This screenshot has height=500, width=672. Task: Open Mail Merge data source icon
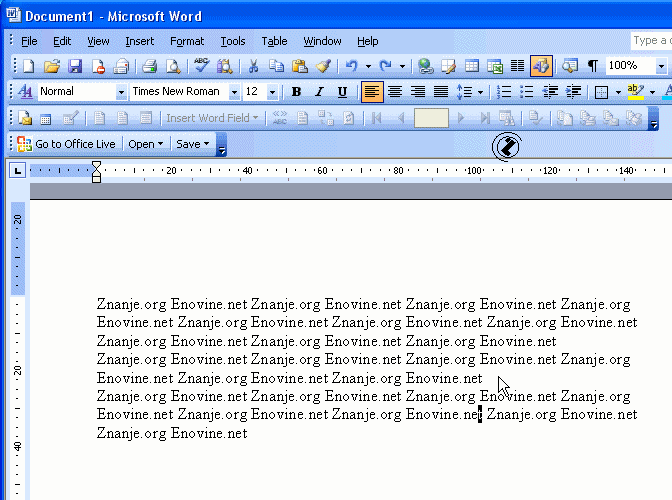tap(45, 118)
